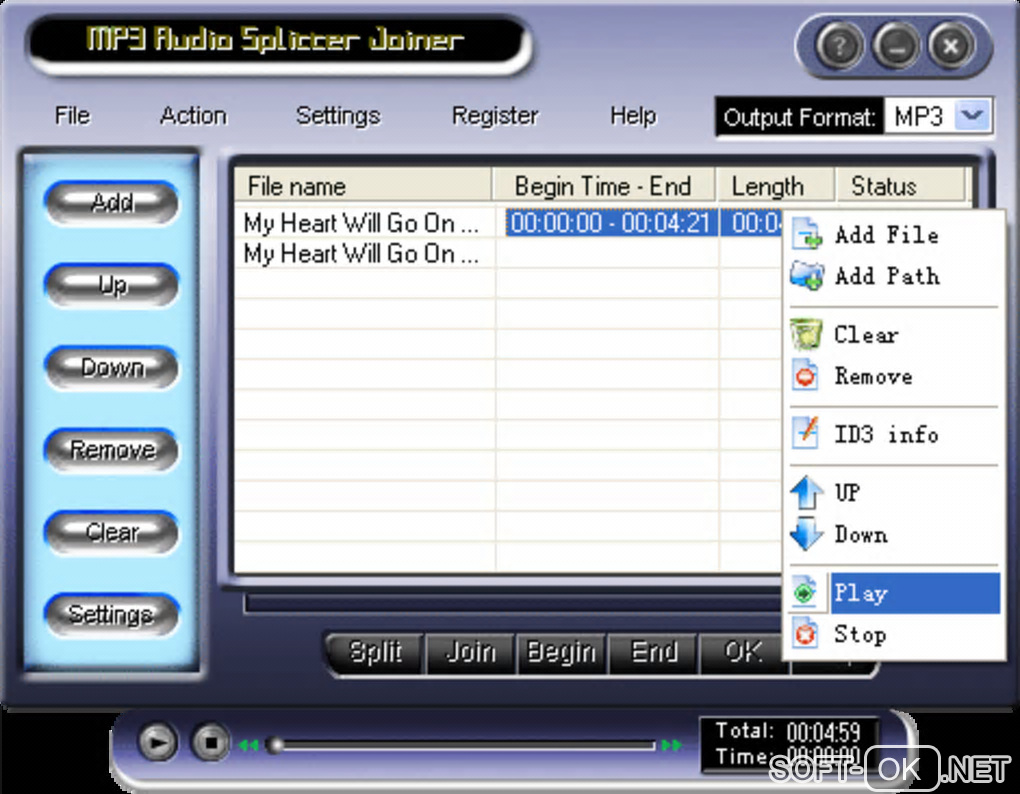The image size is (1020, 794).
Task: Click the Length column header
Action: [x=775, y=187]
